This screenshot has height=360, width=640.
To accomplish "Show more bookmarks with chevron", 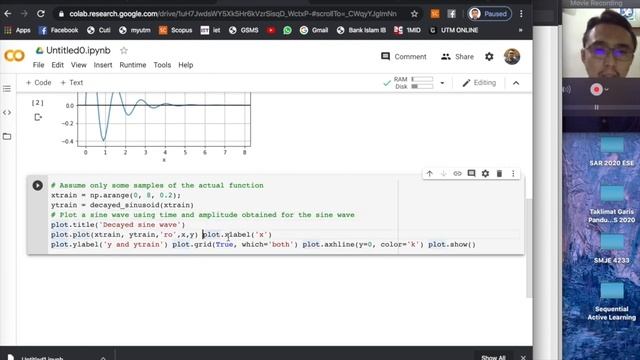I will pyautogui.click(x=520, y=30).
